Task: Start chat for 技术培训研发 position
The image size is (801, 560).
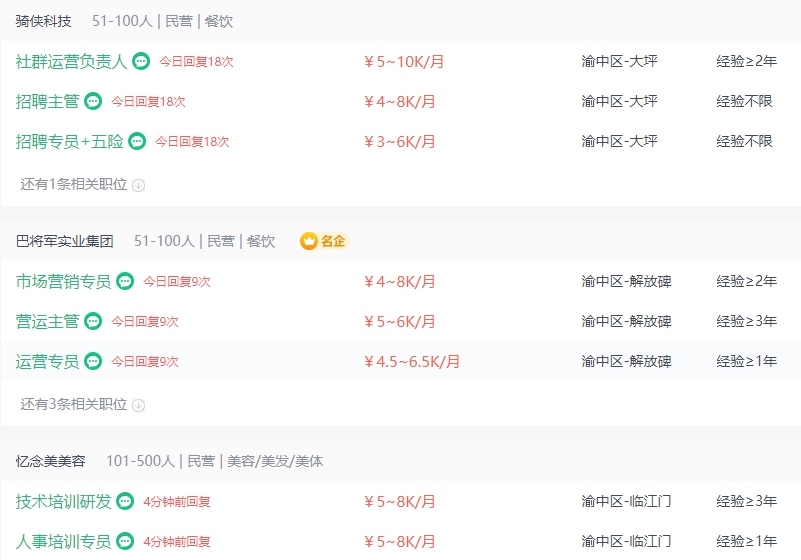Action: [x=125, y=501]
